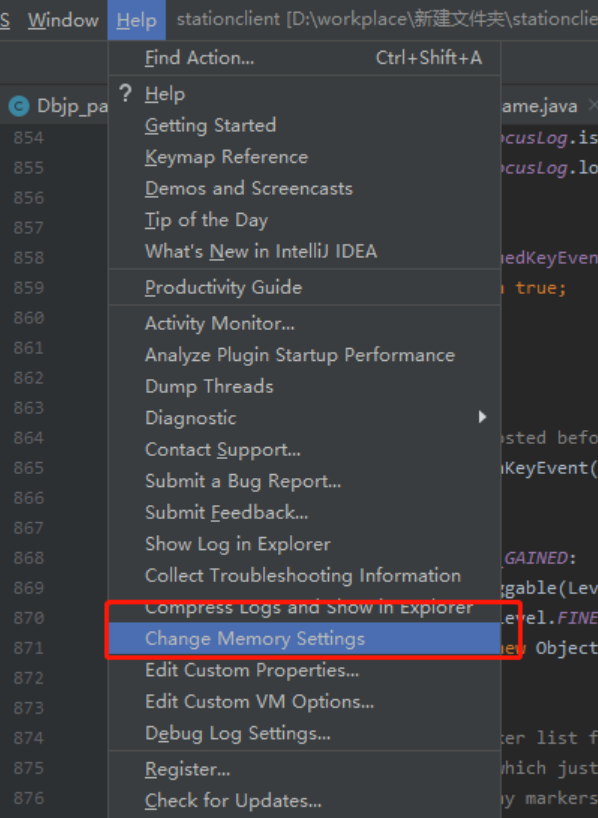Click line number 860 in the gutter

coord(29,318)
